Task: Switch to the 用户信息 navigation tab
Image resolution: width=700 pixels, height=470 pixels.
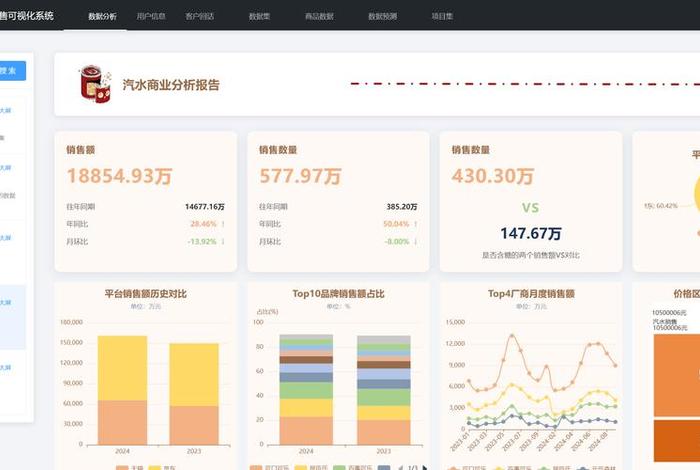Action: point(151,17)
